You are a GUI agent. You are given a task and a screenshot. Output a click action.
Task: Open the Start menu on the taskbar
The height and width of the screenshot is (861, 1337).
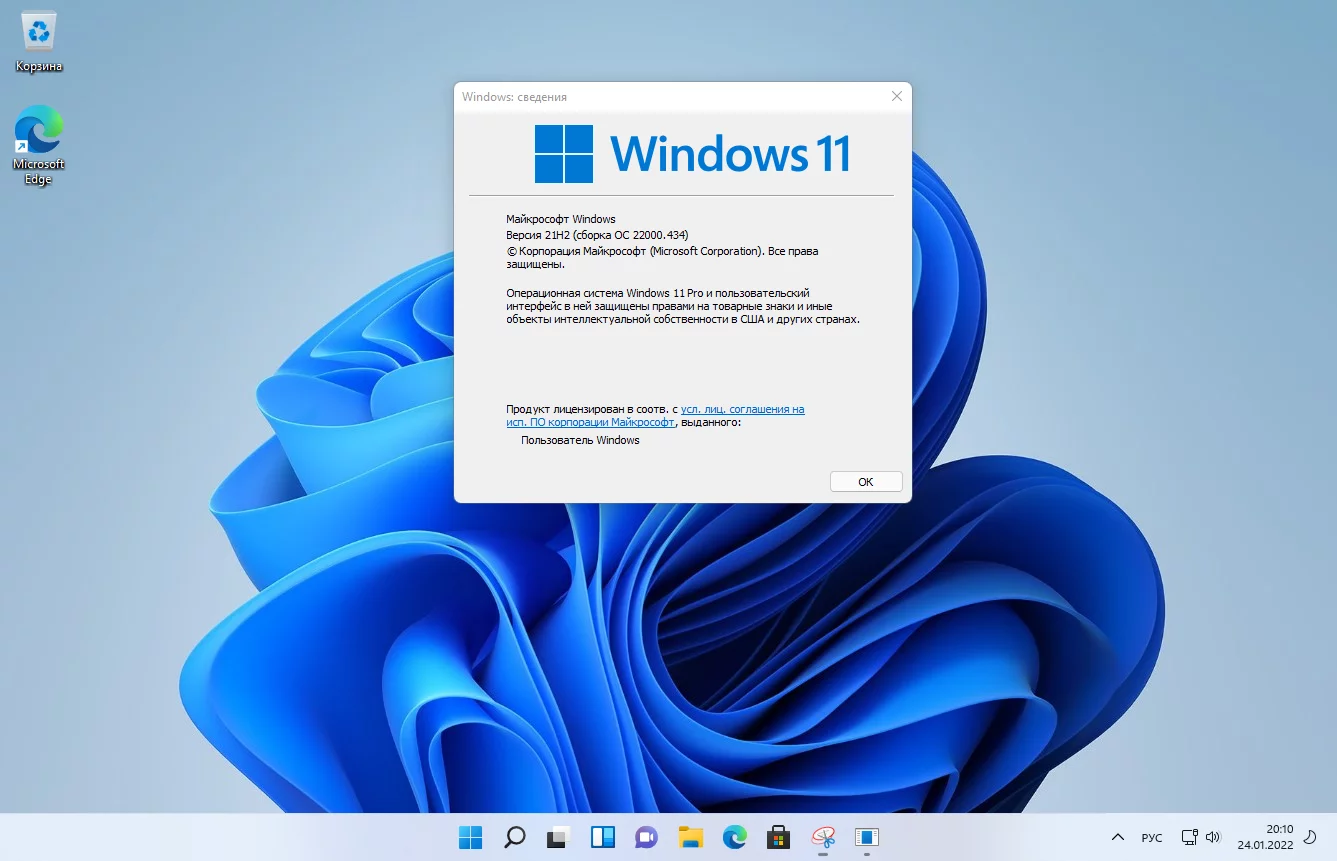[x=470, y=837]
